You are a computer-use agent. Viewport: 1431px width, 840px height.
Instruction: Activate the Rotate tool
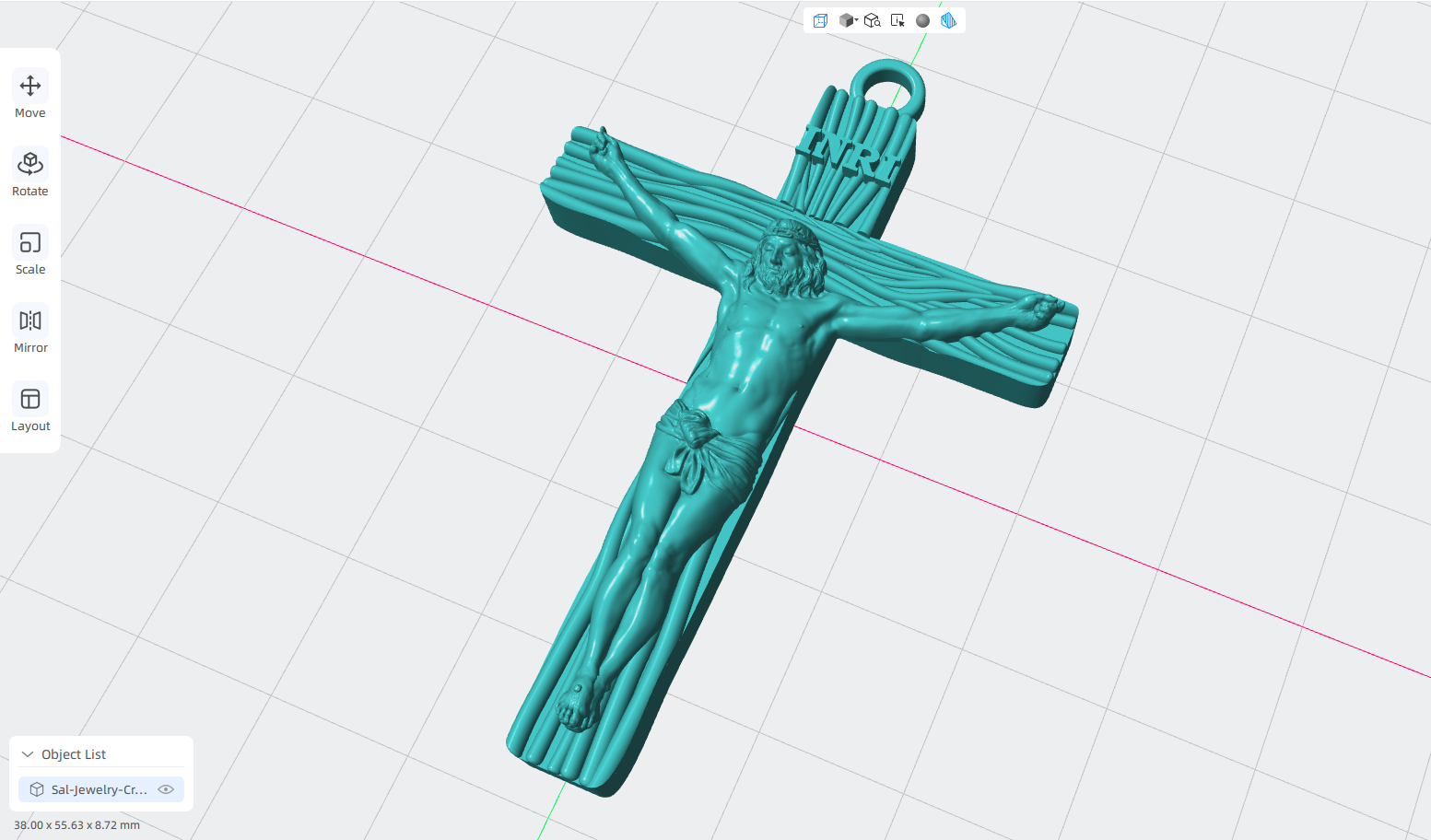[30, 174]
